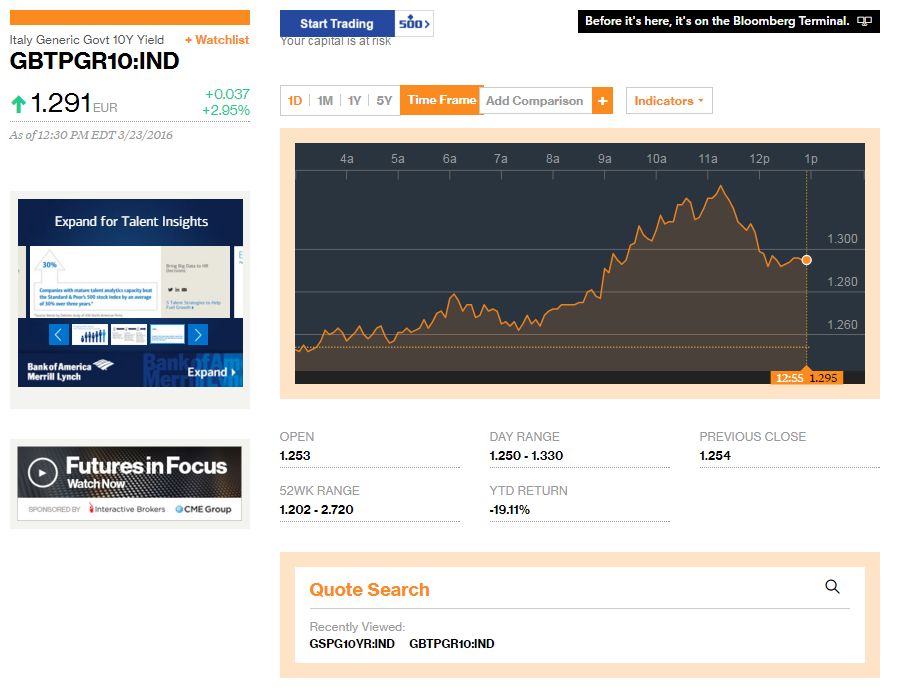Screen dimensions: 909x690
Task: Click the Interactive Brokers sponsor logo
Action: [127, 509]
